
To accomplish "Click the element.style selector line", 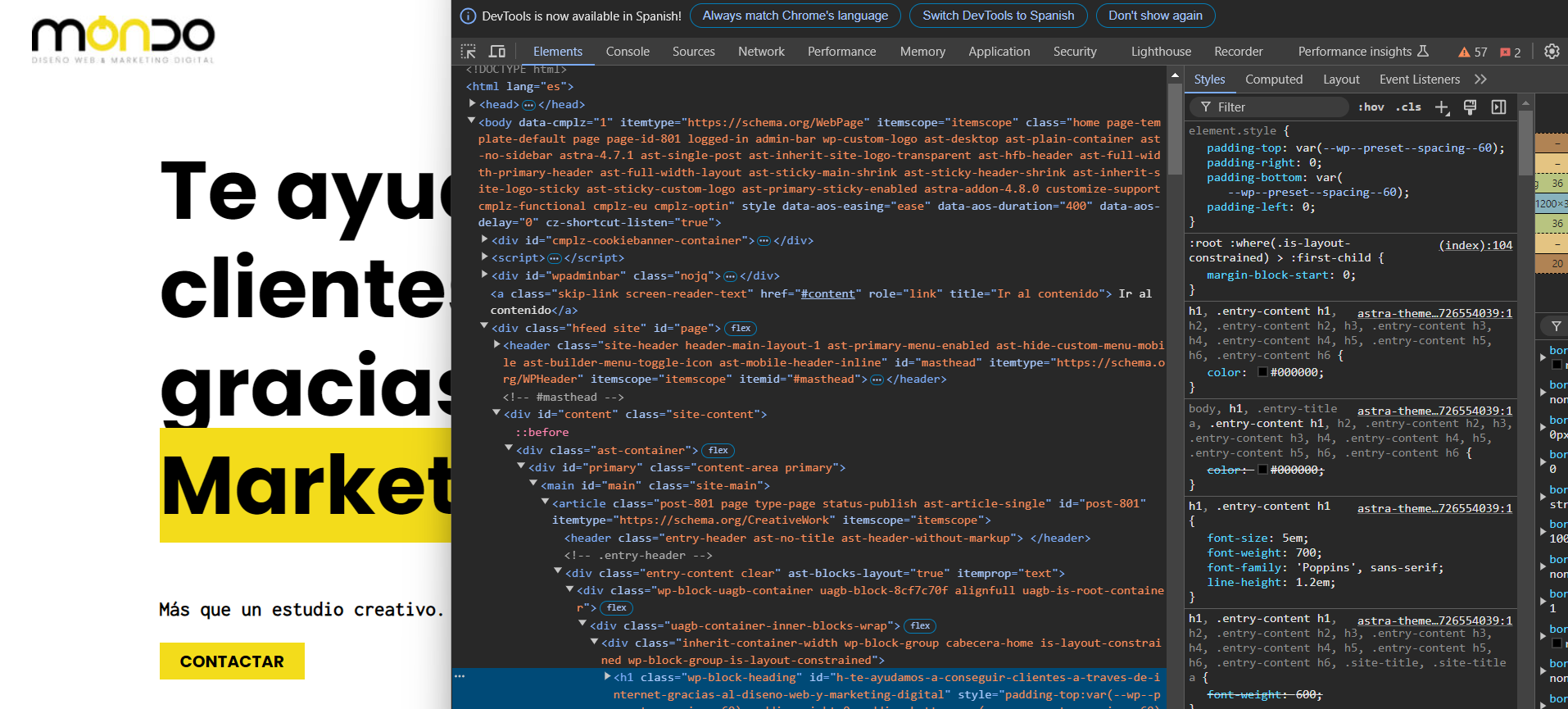I will coord(1239,131).
